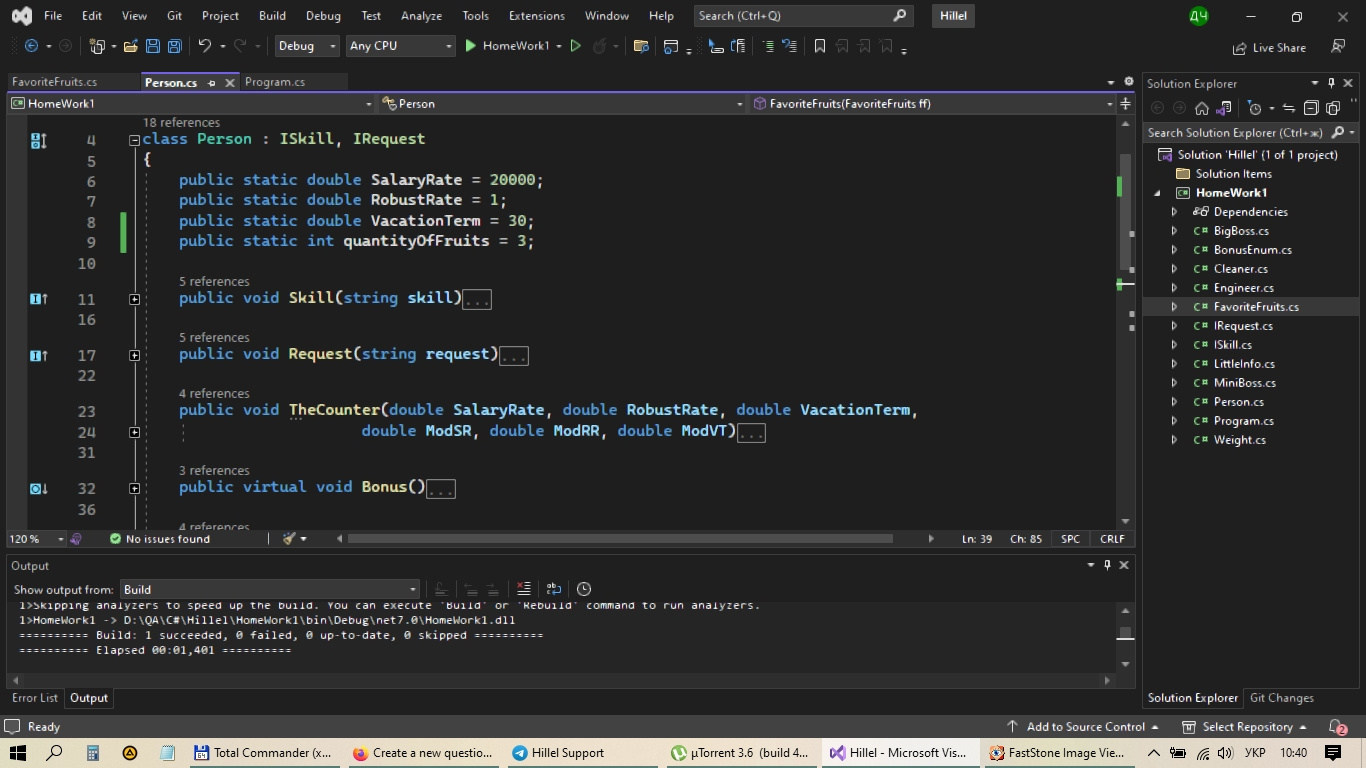Click the Home icon in Solution Explorer
The width and height of the screenshot is (1366, 768).
click(1202, 108)
